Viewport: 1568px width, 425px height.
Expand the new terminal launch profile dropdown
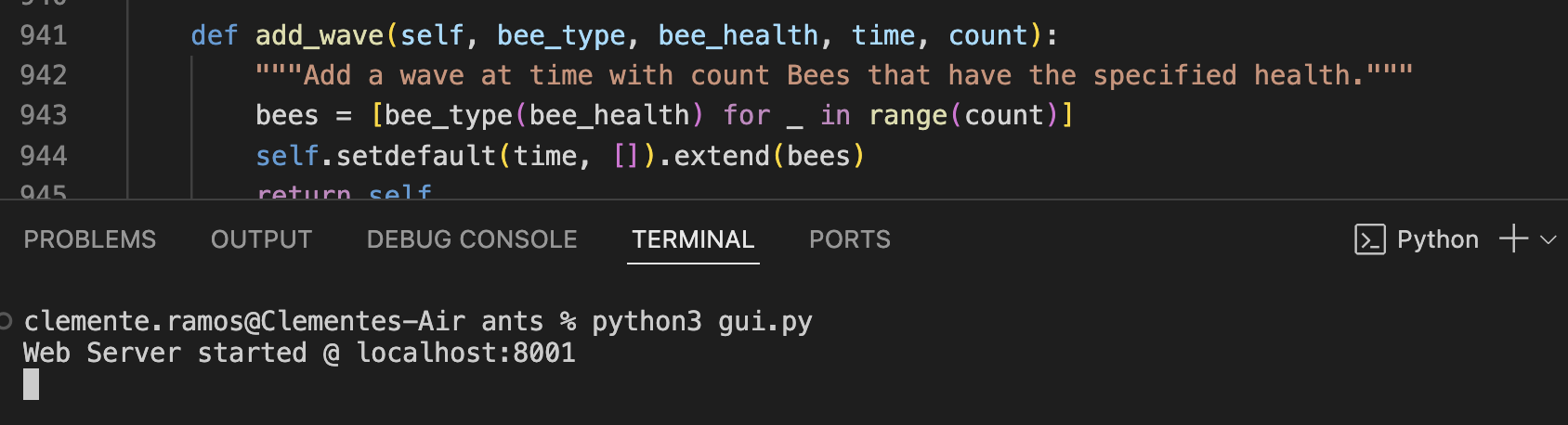pyautogui.click(x=1548, y=239)
